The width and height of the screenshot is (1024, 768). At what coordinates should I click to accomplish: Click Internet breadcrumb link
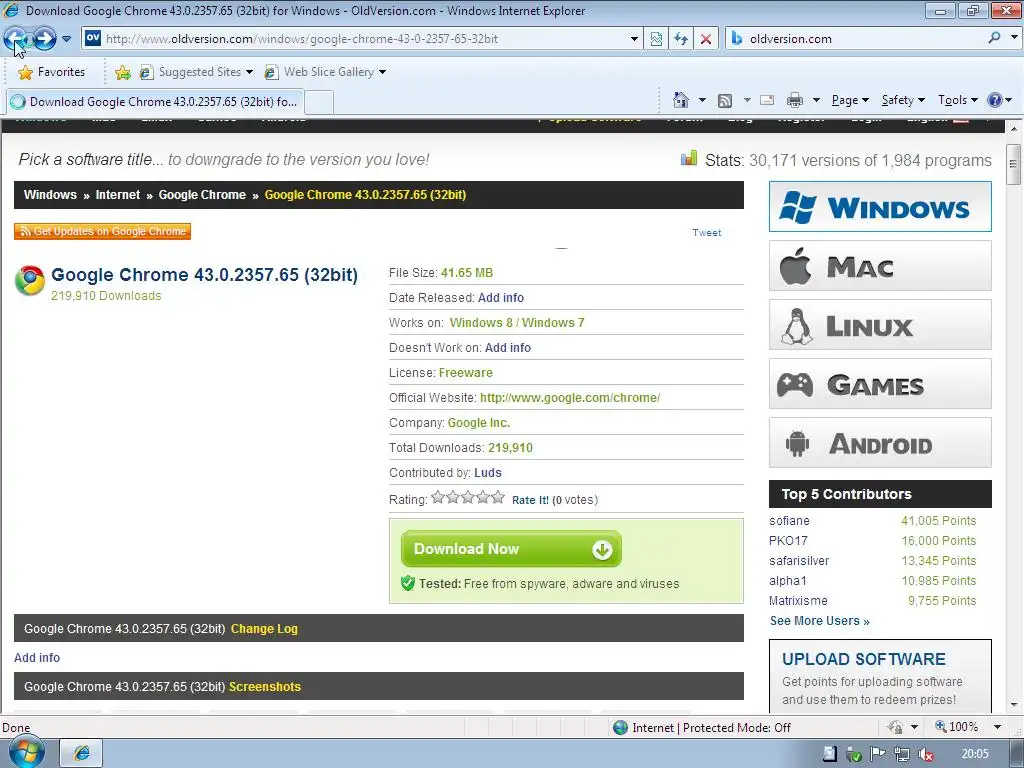[118, 195]
